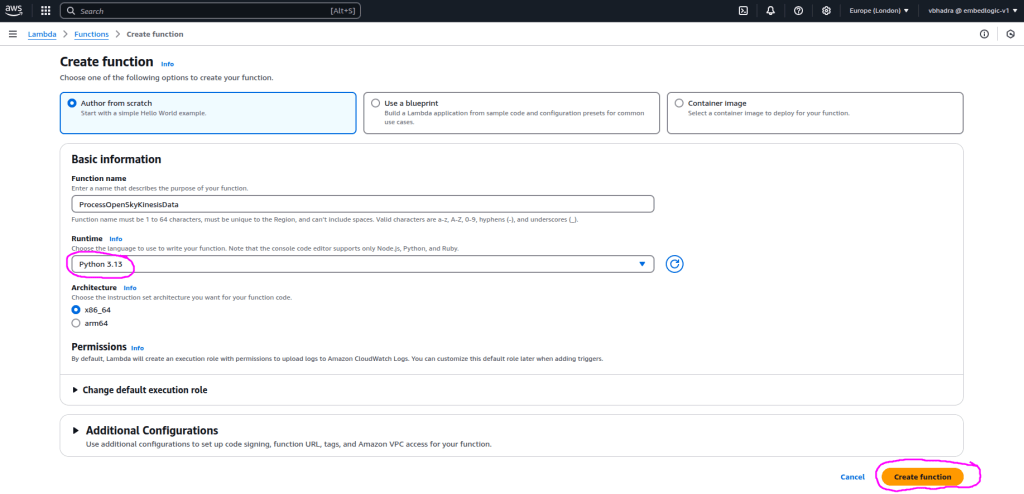Click the Create function button
Viewport: 1024px width, 494px height.
(922, 477)
